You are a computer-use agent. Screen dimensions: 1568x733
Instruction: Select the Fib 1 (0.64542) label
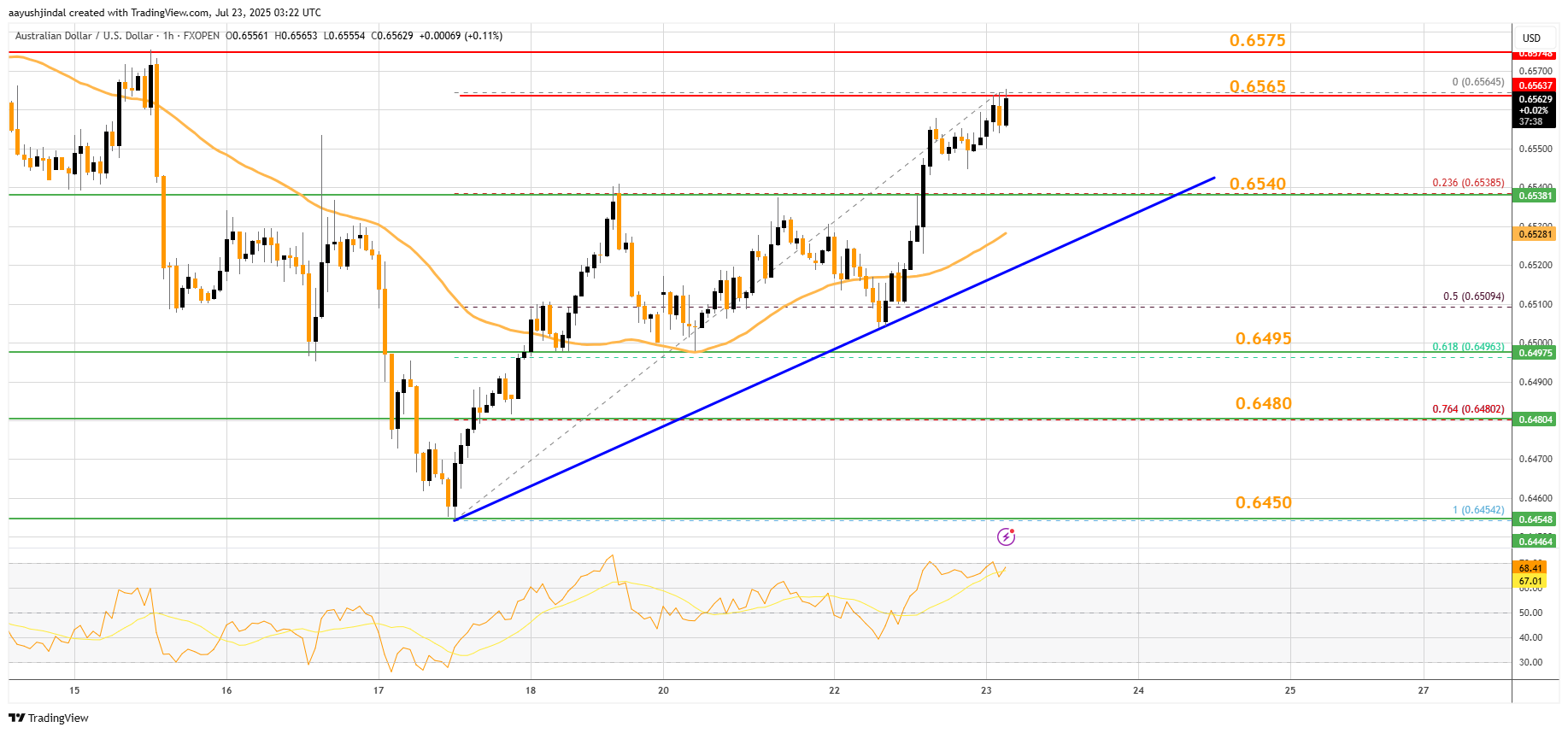click(1478, 510)
